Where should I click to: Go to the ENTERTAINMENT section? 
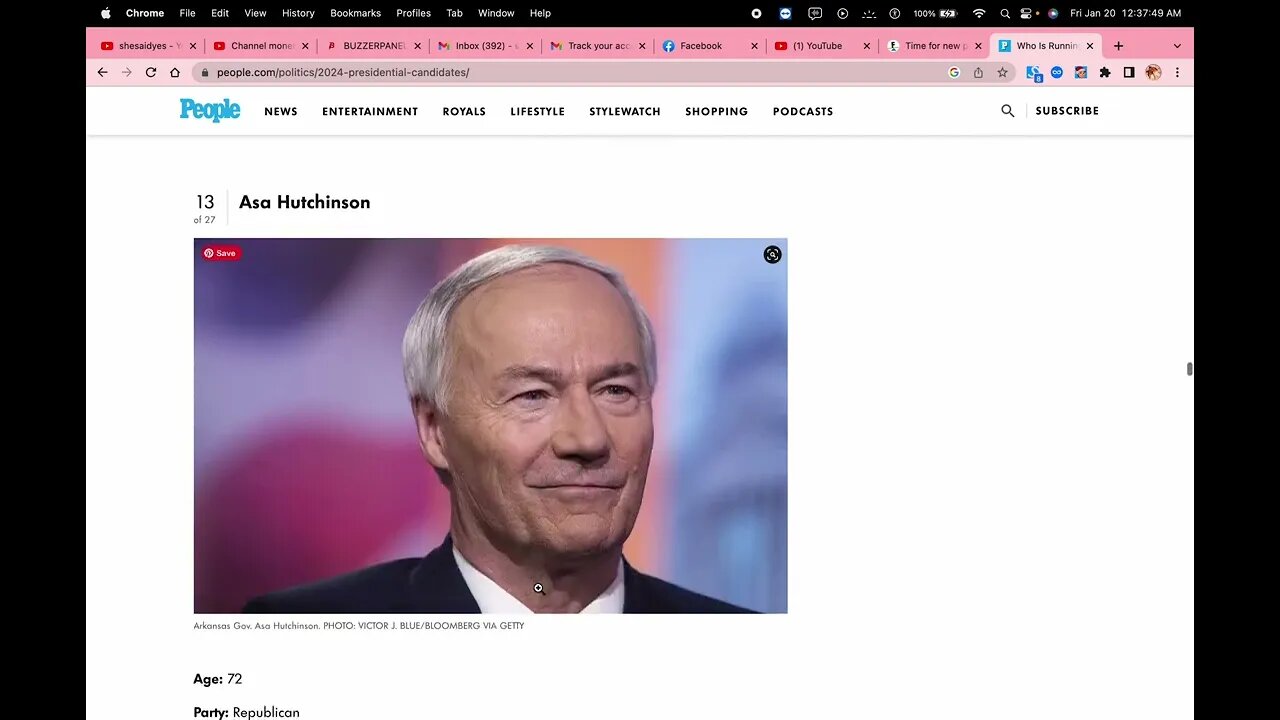tap(370, 111)
